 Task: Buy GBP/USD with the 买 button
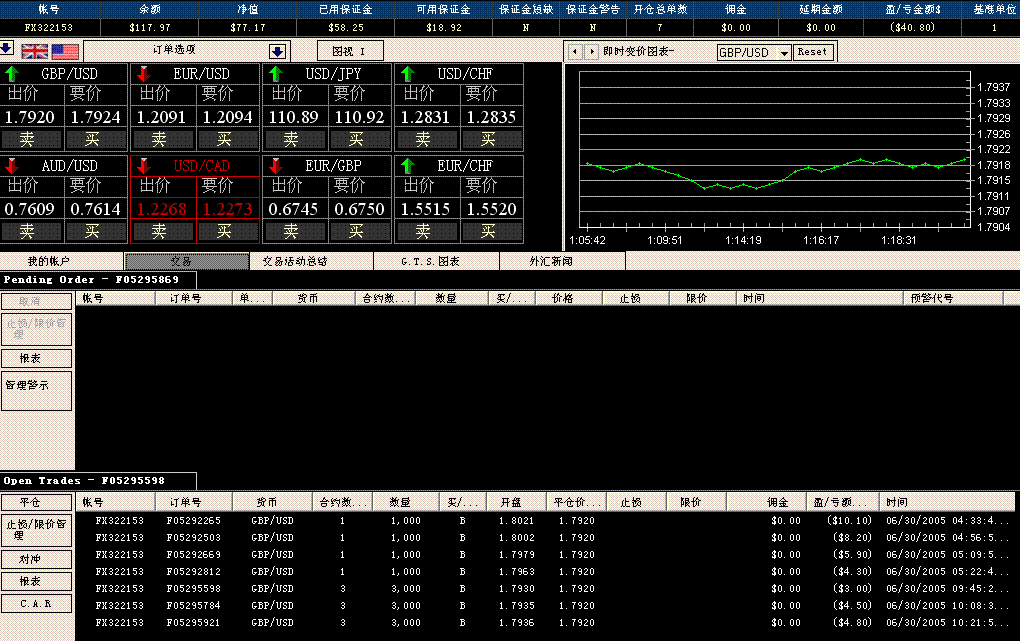(96, 139)
